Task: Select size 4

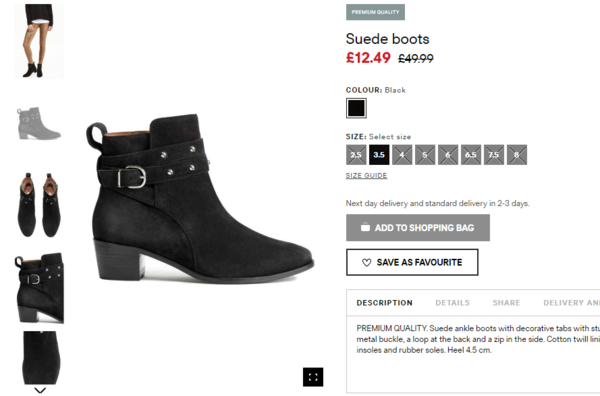Action: tap(402, 155)
